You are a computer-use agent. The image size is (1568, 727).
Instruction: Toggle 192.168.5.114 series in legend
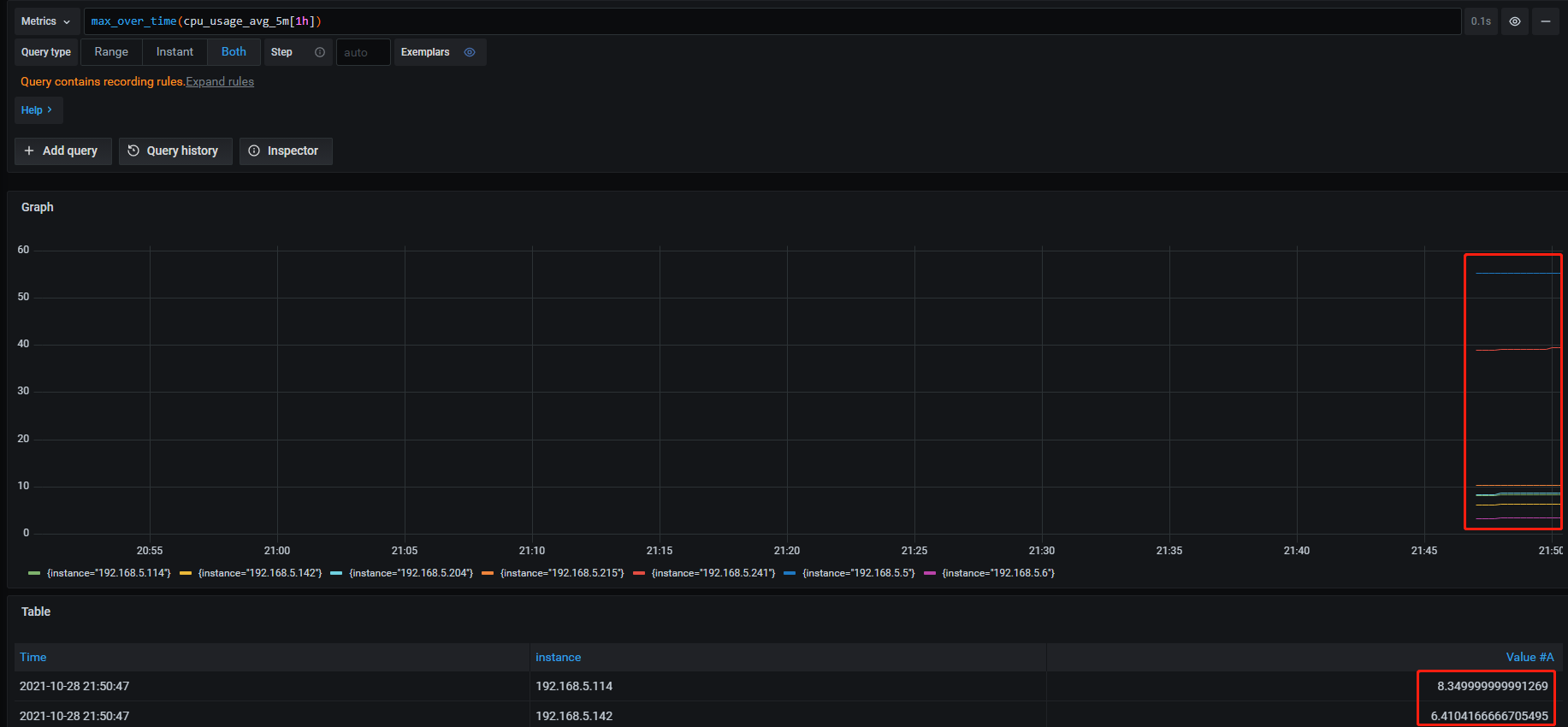coord(108,573)
